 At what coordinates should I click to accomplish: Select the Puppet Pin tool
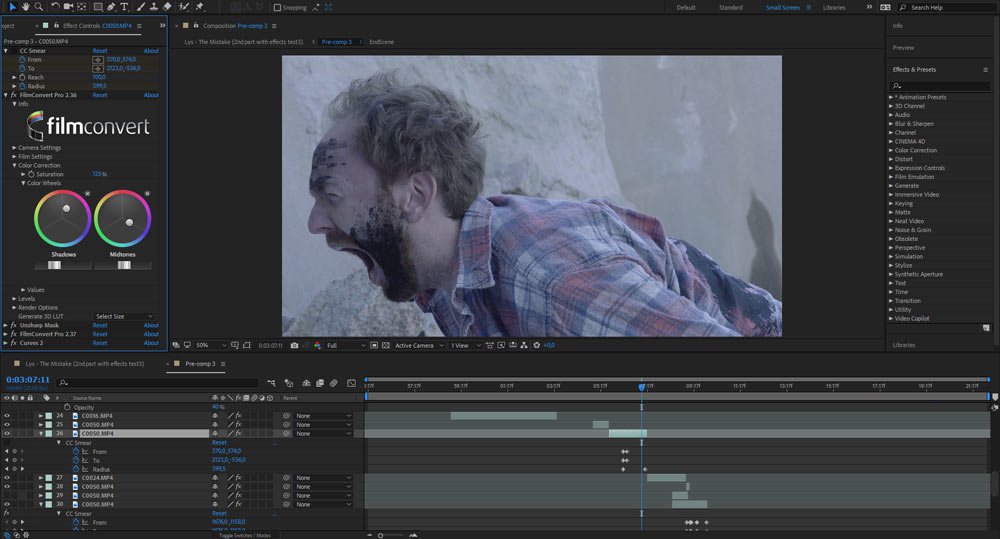(x=200, y=6)
